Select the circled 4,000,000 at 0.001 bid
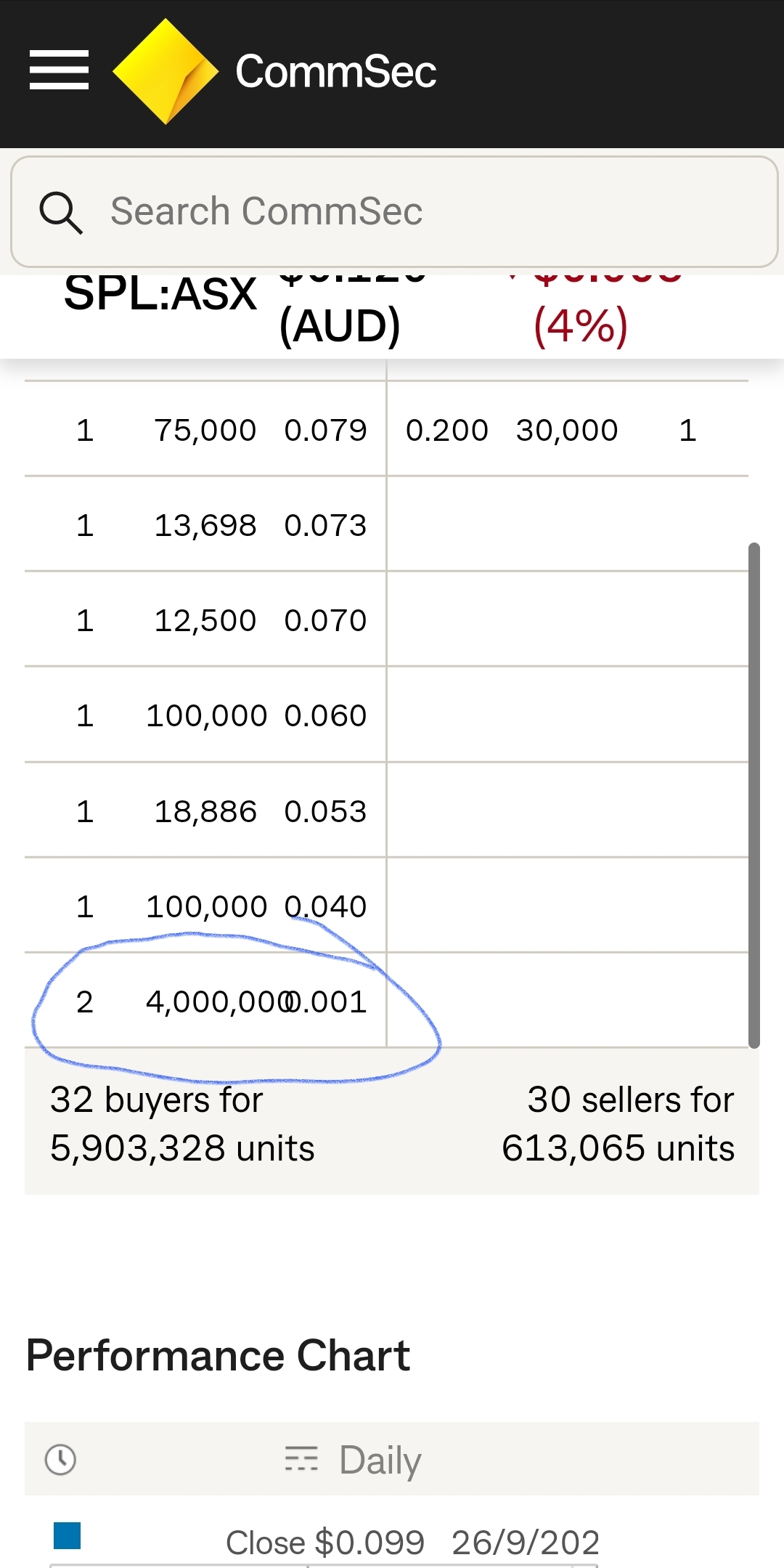Screen dimensions: 784x1568 (205, 1001)
